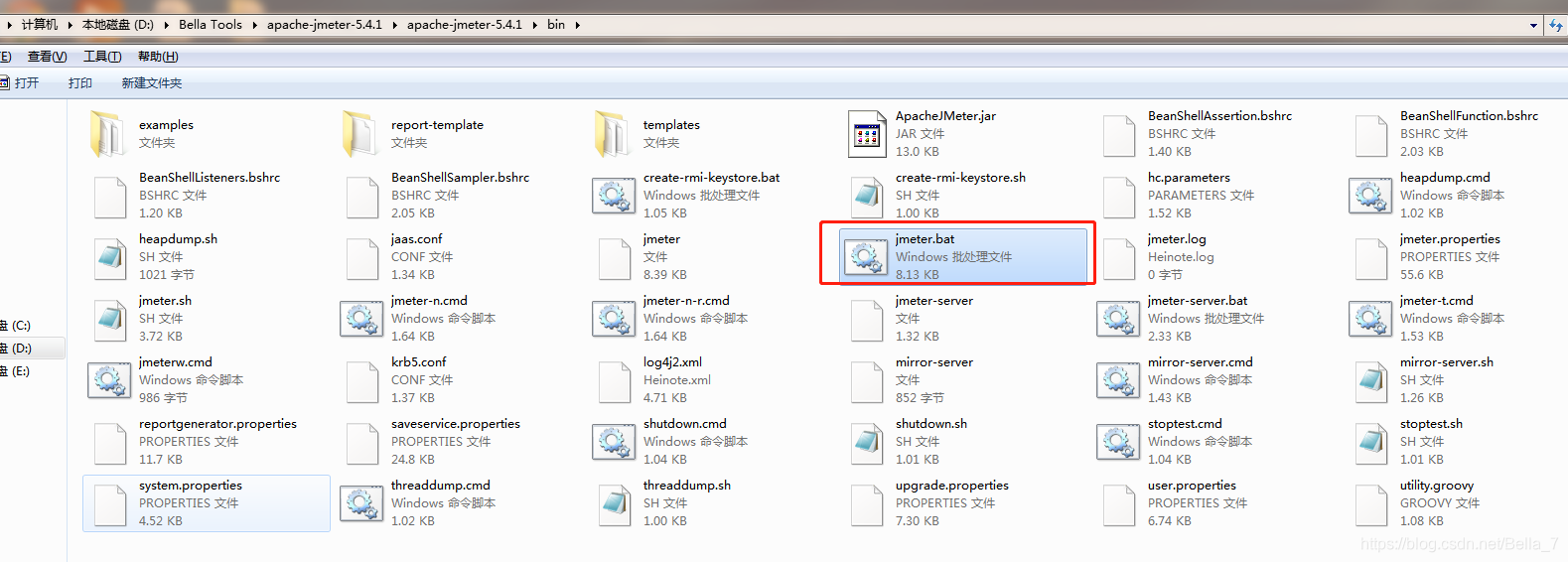Select the mirror-server.sh icon

tap(1370, 381)
